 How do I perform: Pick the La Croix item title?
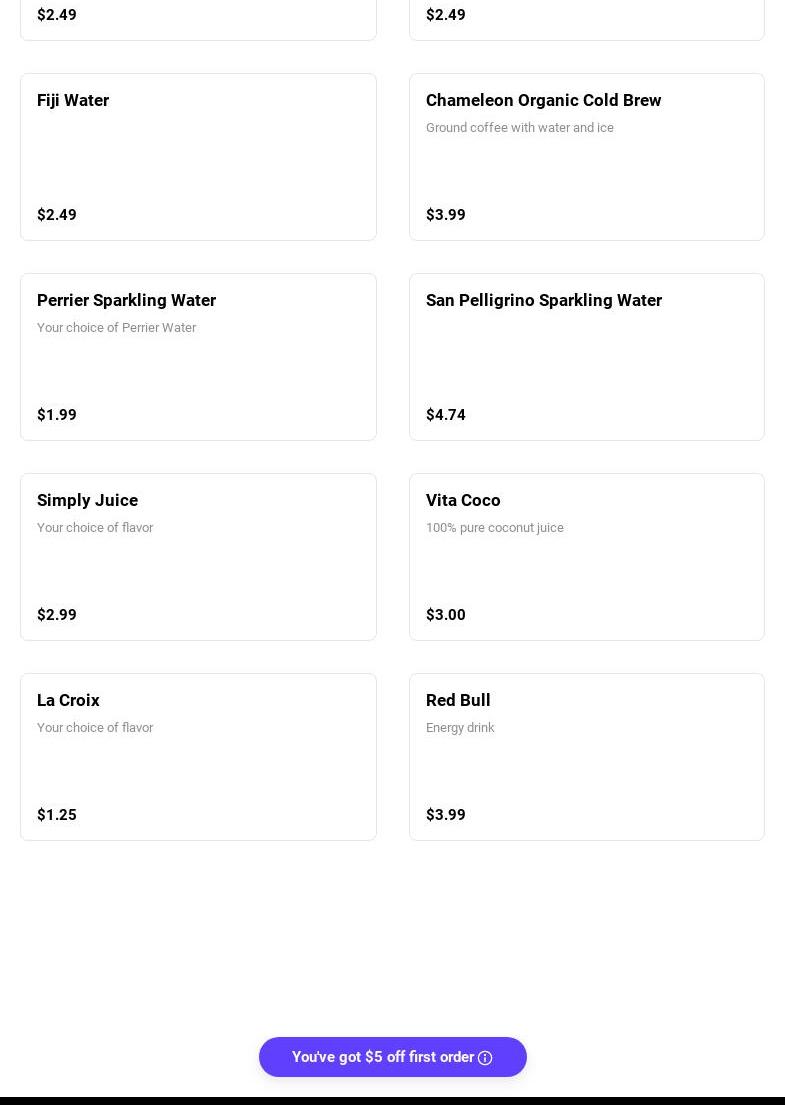68,700
